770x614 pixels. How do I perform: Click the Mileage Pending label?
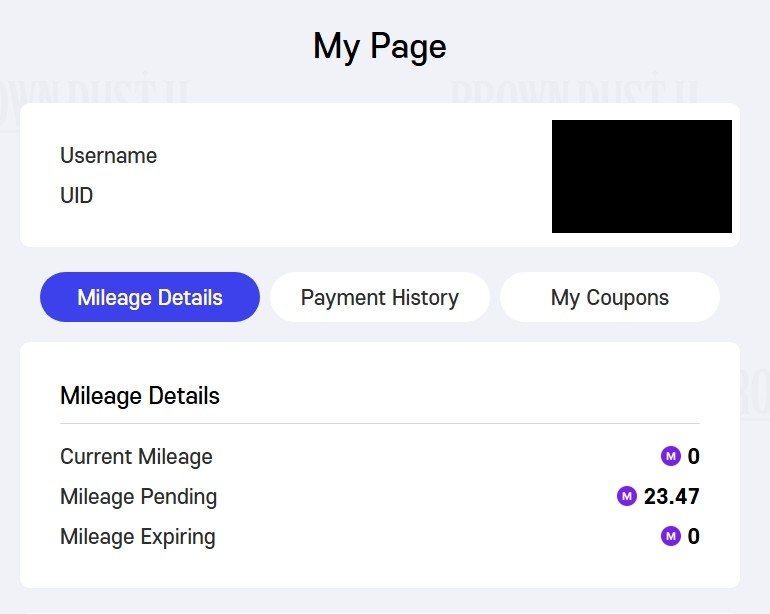pos(138,497)
